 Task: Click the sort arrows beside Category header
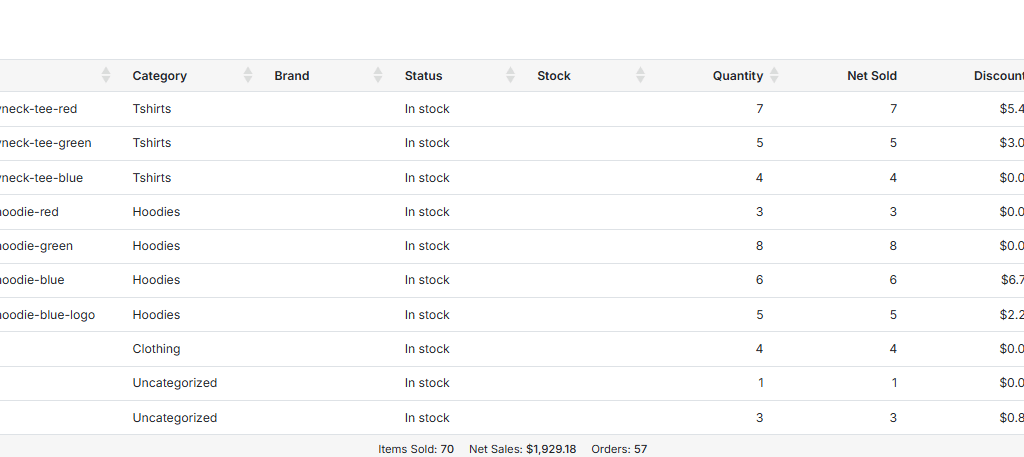tap(248, 75)
